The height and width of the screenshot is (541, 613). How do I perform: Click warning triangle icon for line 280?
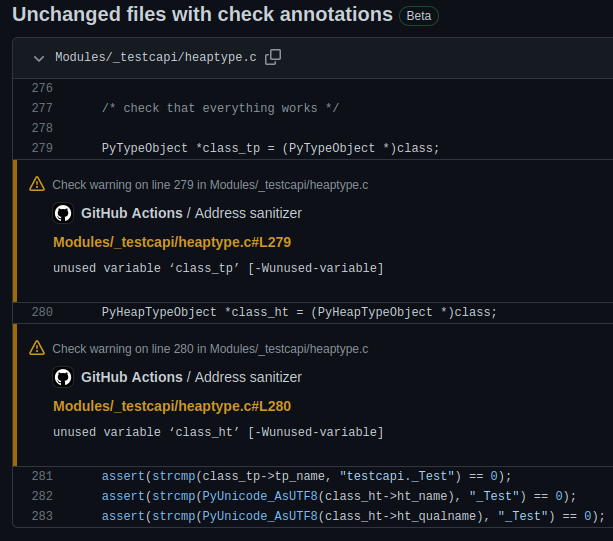37,348
